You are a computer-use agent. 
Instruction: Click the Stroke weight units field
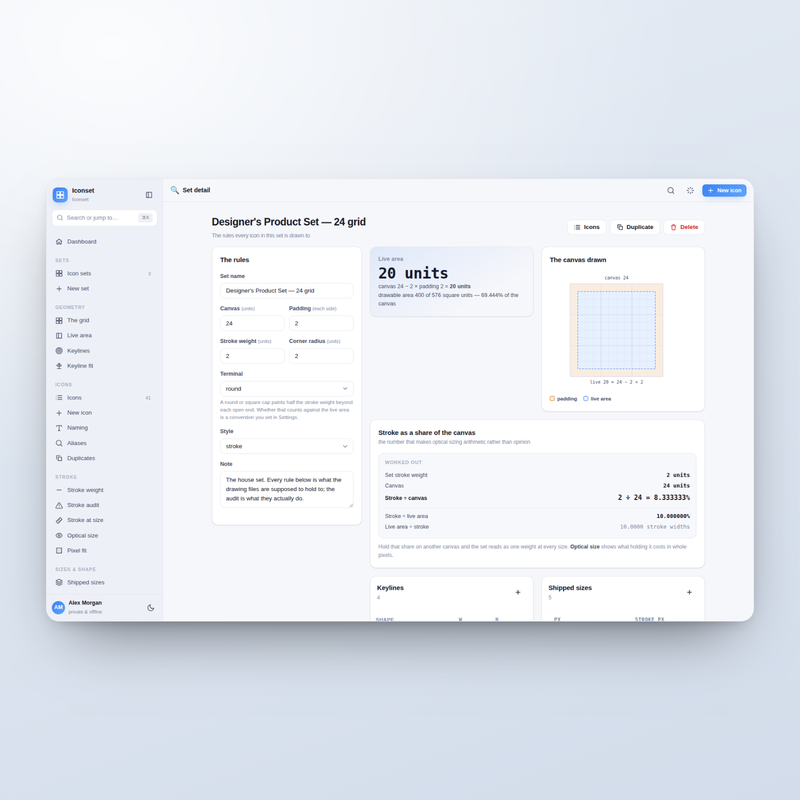(x=252, y=356)
